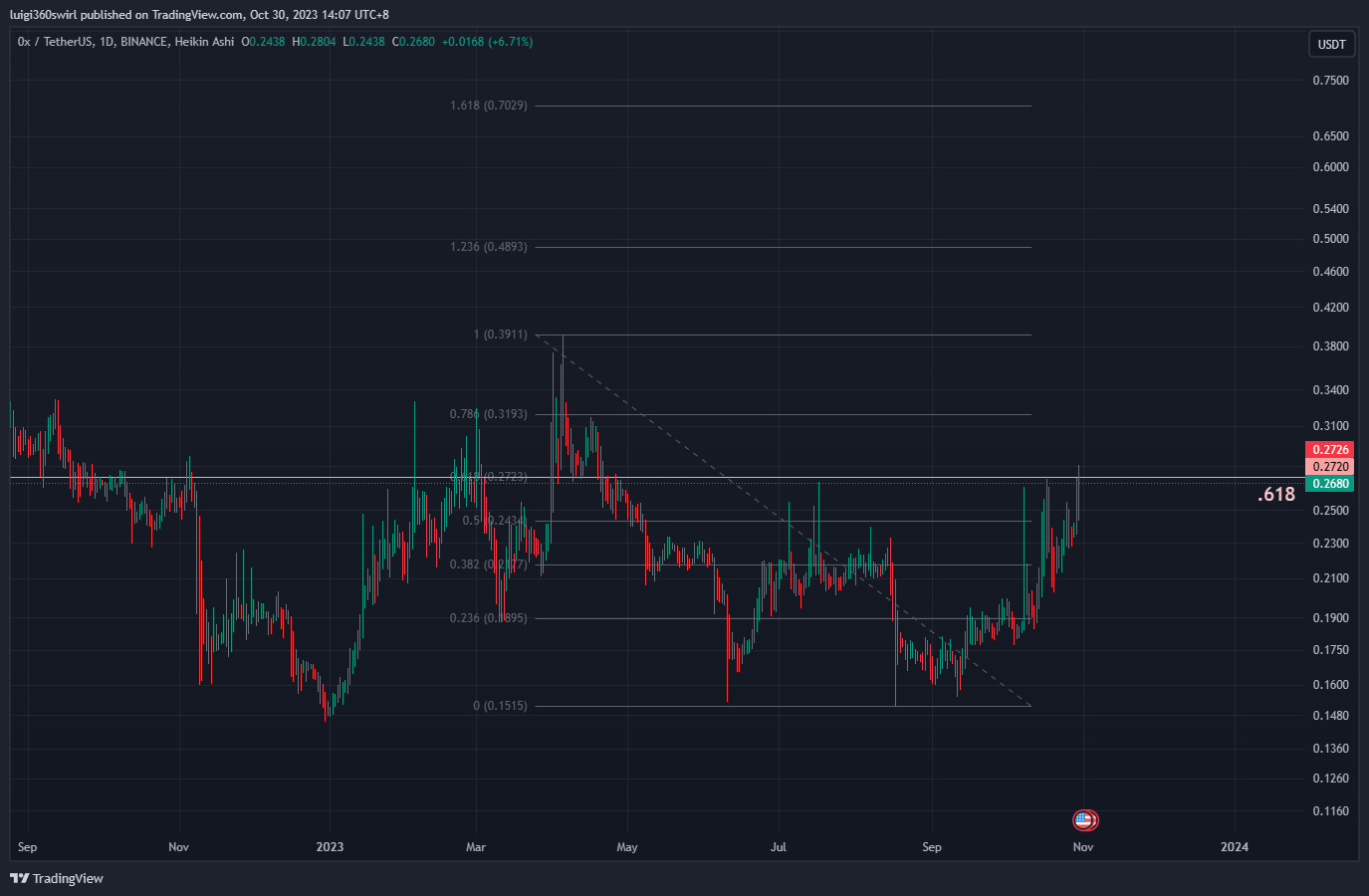Click the pink 0.2720 price label
This screenshot has height=896, width=1369.
1330,467
